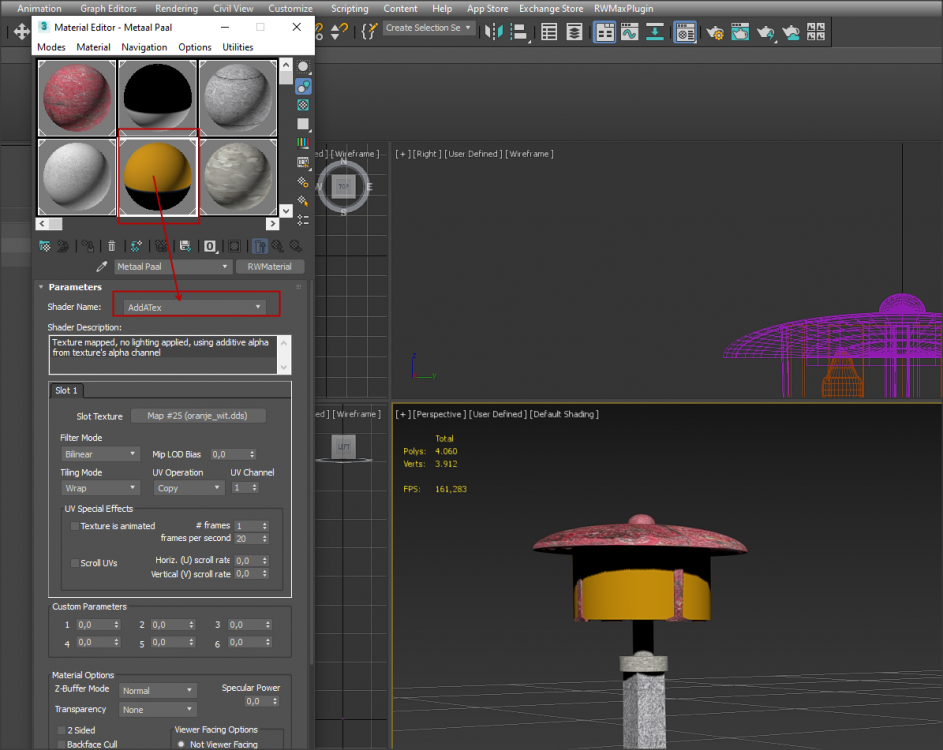Viewport: 943px width, 750px height.
Task: Toggle the 2 Sided checkbox
Action: 62,731
